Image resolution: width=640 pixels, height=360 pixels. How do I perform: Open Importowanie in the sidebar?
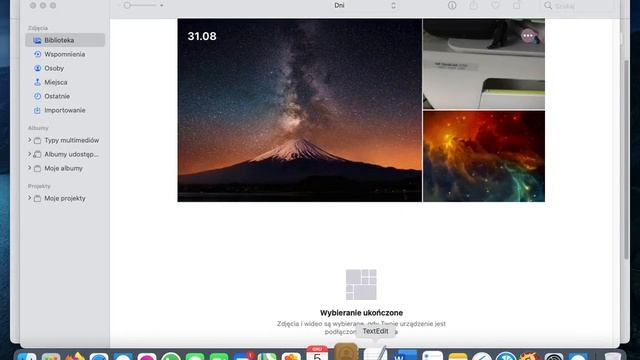pos(65,110)
